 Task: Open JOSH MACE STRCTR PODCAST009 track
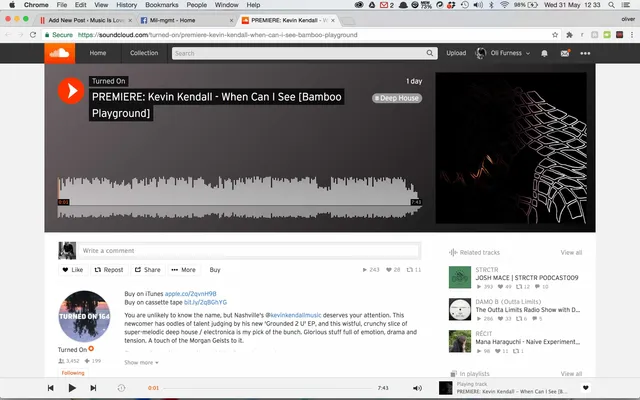pyautogui.click(x=527, y=278)
